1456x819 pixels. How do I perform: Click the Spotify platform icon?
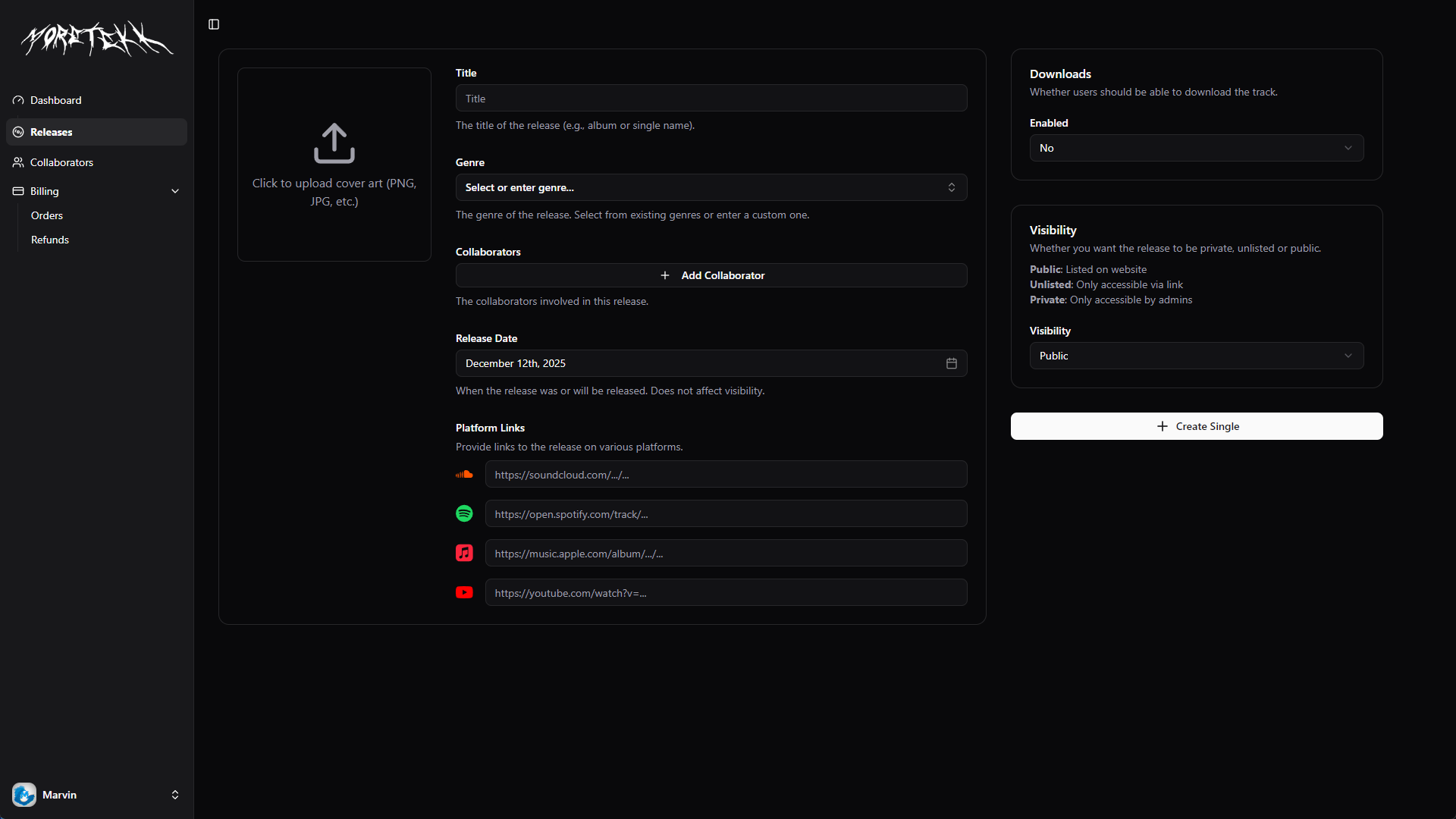(x=464, y=513)
